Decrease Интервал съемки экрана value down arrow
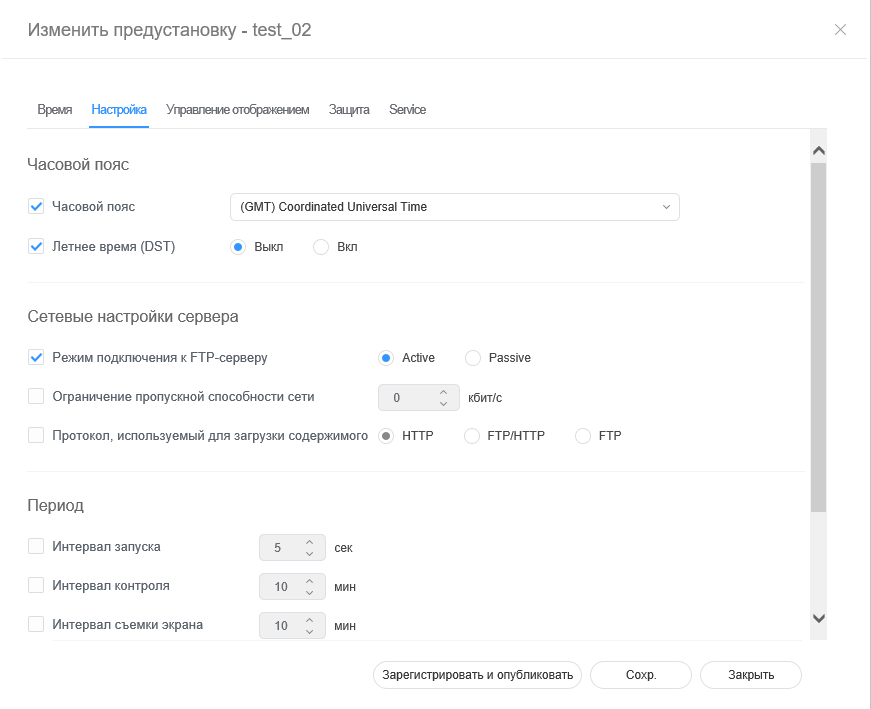Viewport: 871px width, 709px height. point(310,632)
